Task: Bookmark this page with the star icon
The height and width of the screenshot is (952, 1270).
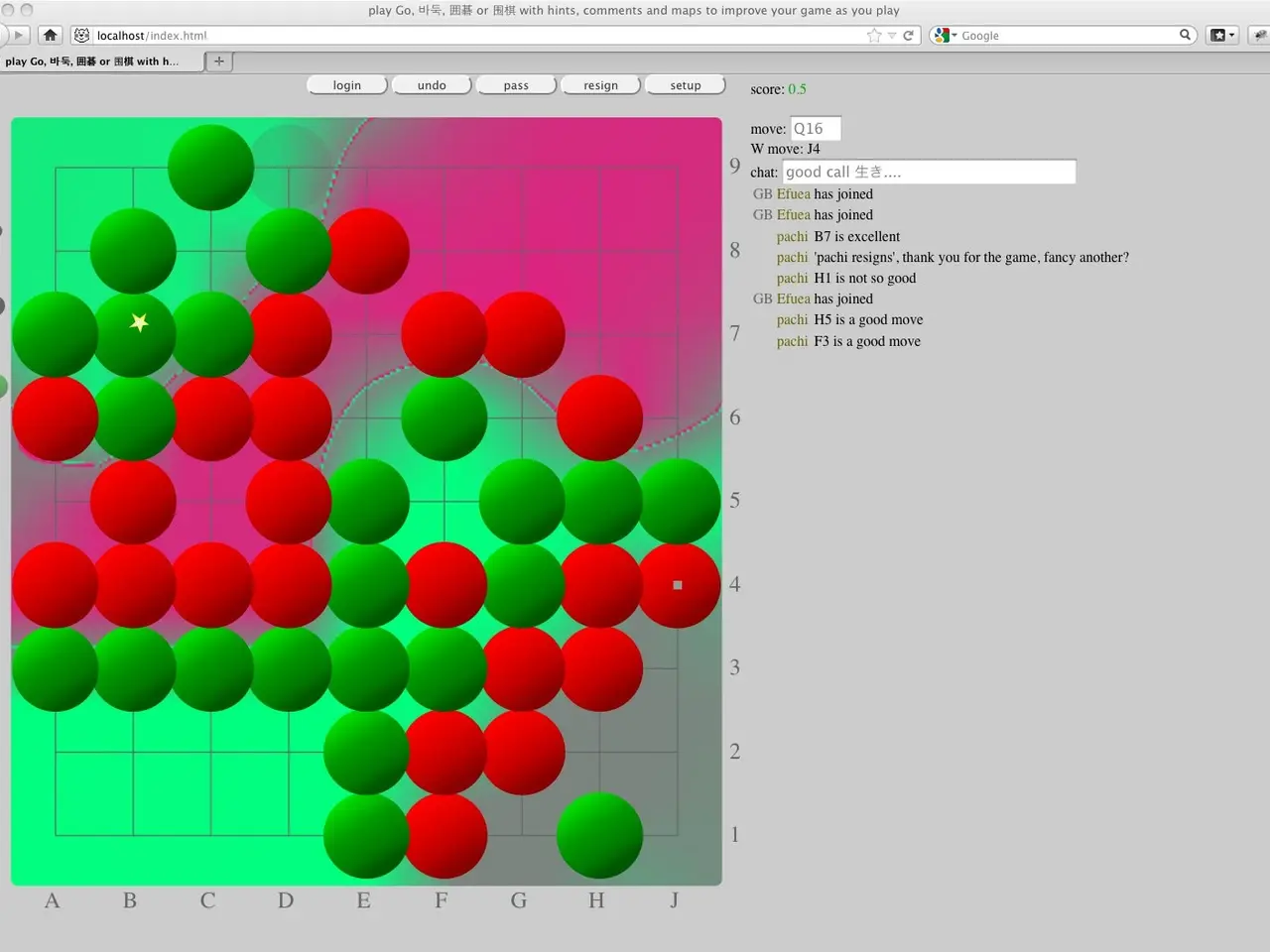Action: (873, 35)
